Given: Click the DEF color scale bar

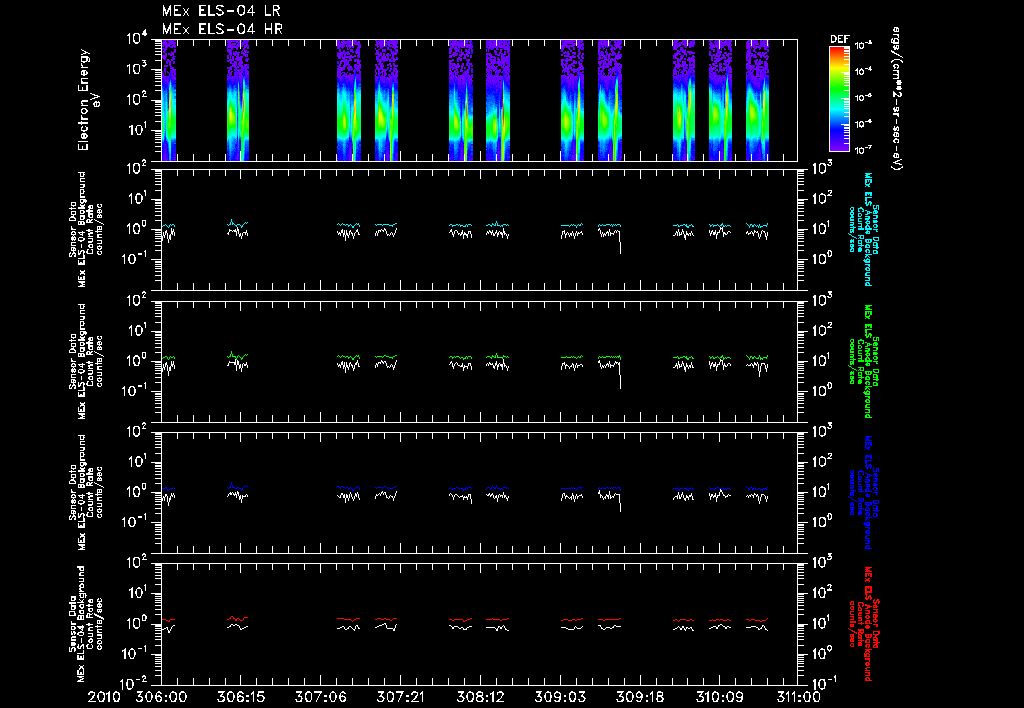Looking at the screenshot, I should click(839, 99).
